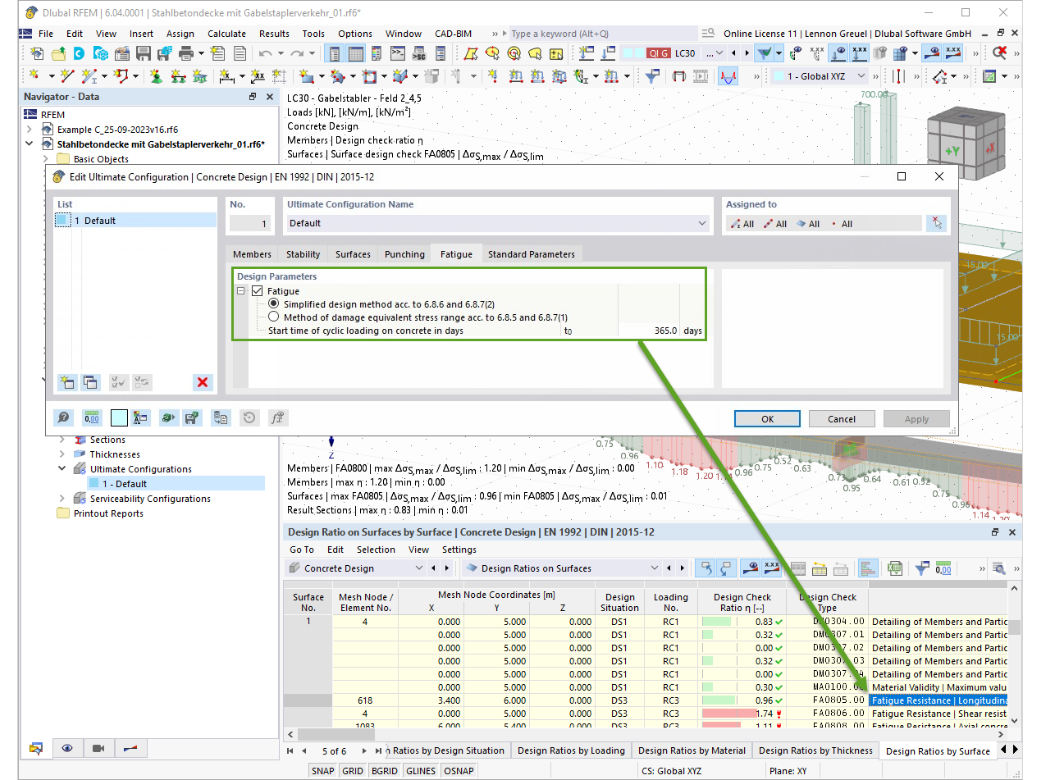Open the Concrete Design table dropdown
Screen dimensions: 1040x780
[419, 568]
